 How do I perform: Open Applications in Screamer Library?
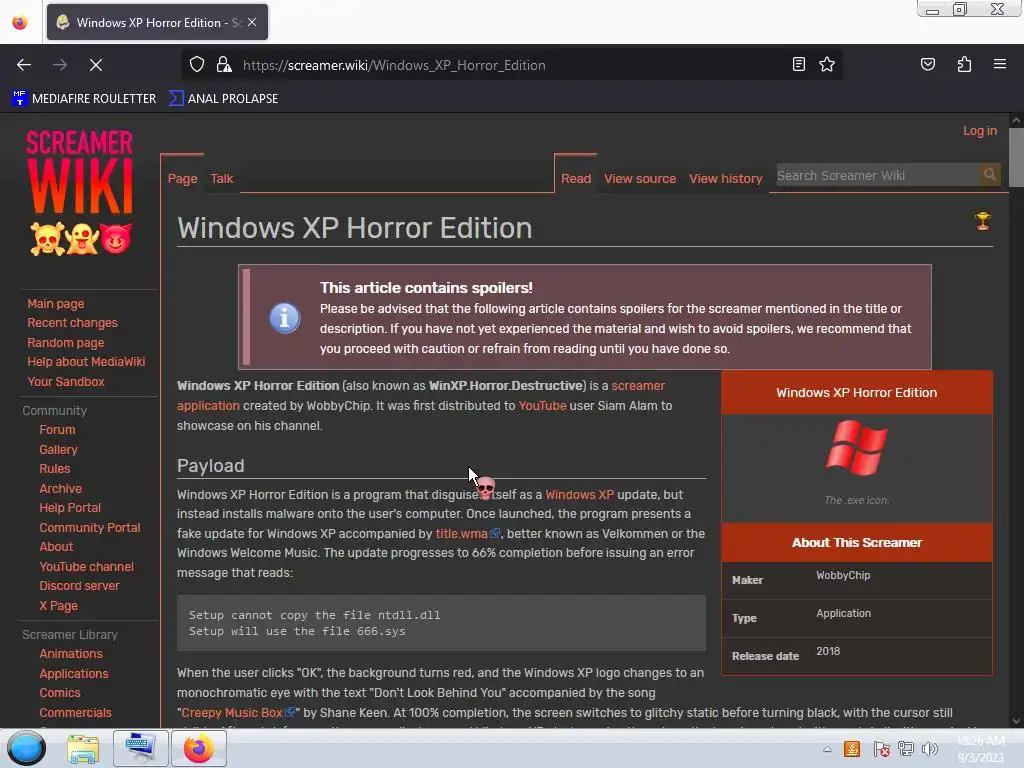pyautogui.click(x=74, y=673)
